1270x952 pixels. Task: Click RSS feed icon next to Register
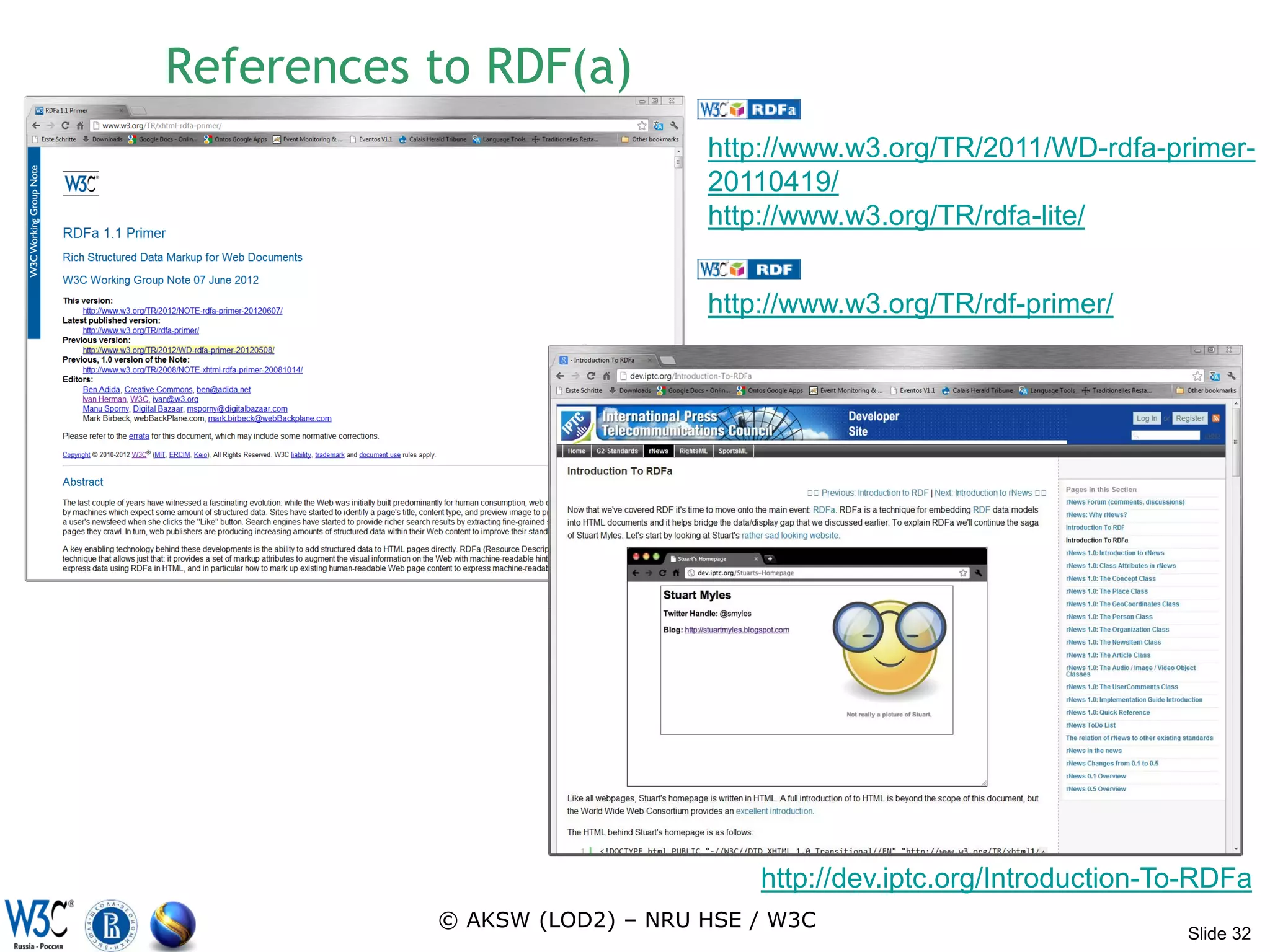pos(1216,418)
